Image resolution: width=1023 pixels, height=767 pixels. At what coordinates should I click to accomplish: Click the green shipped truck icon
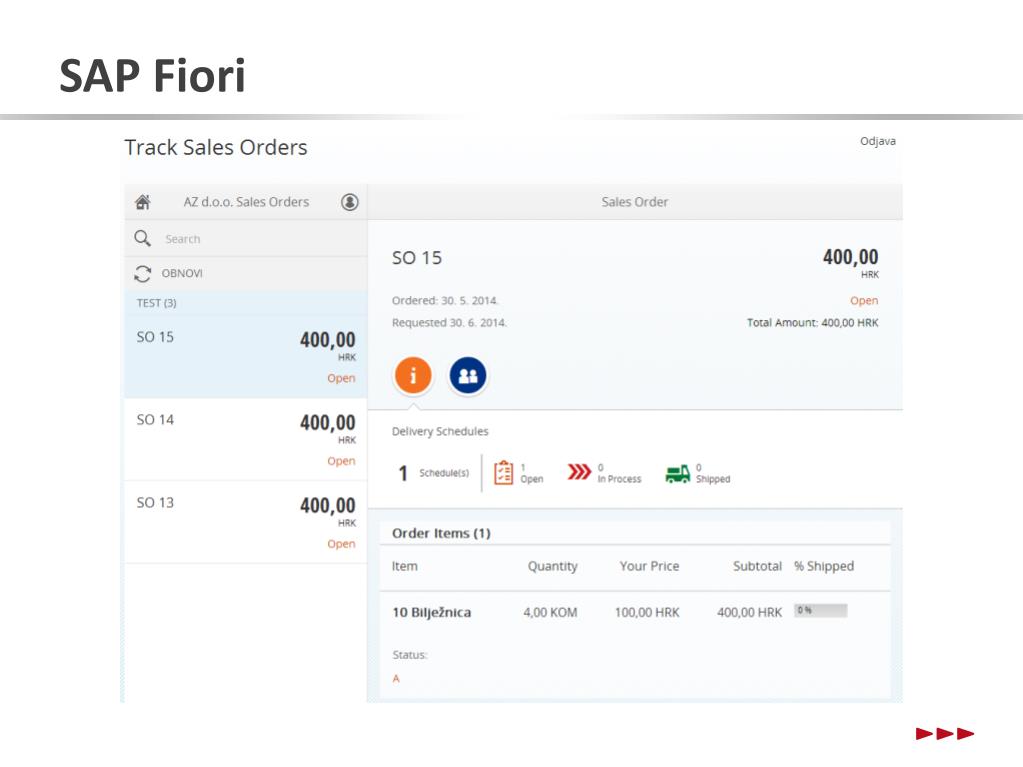678,474
